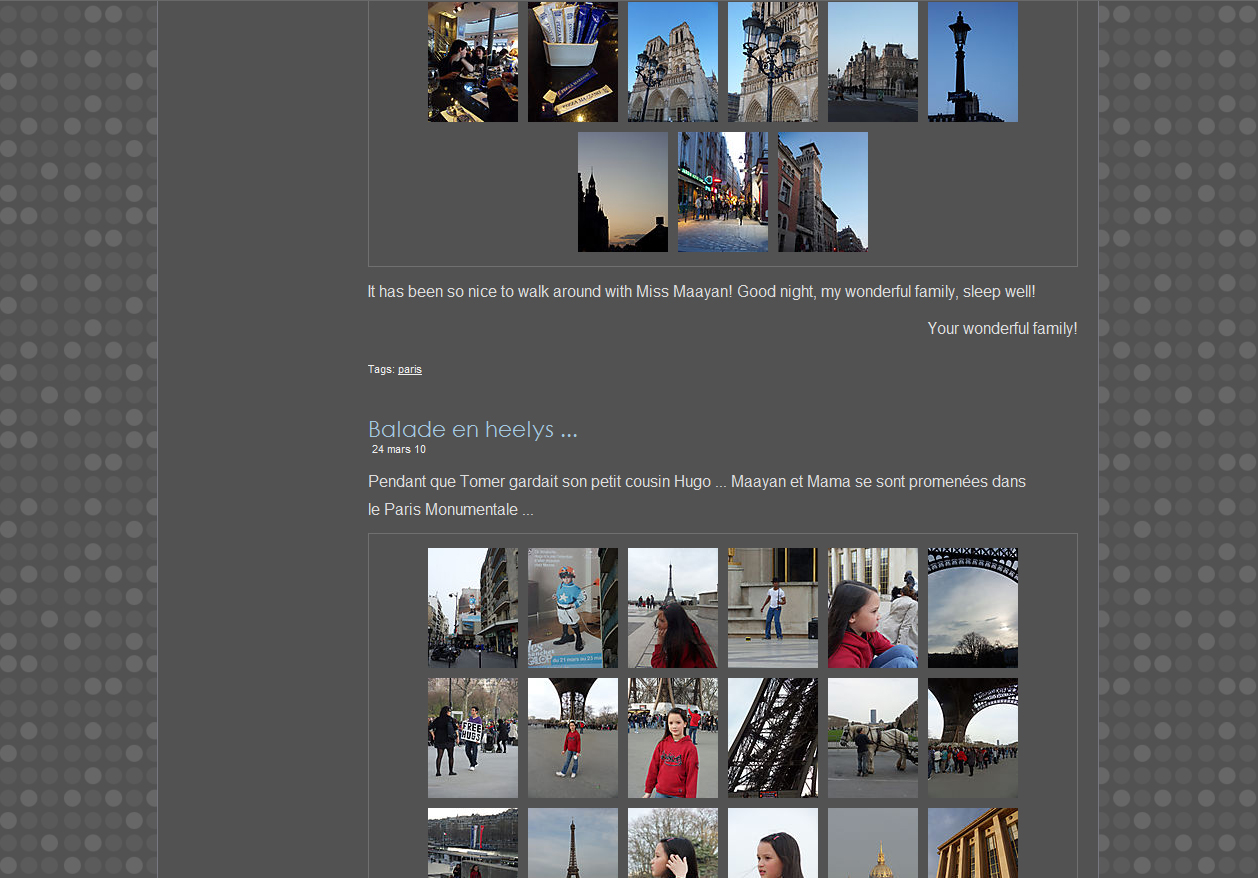
Task: View the riverside flags photo thumbnail
Action: tap(472, 843)
